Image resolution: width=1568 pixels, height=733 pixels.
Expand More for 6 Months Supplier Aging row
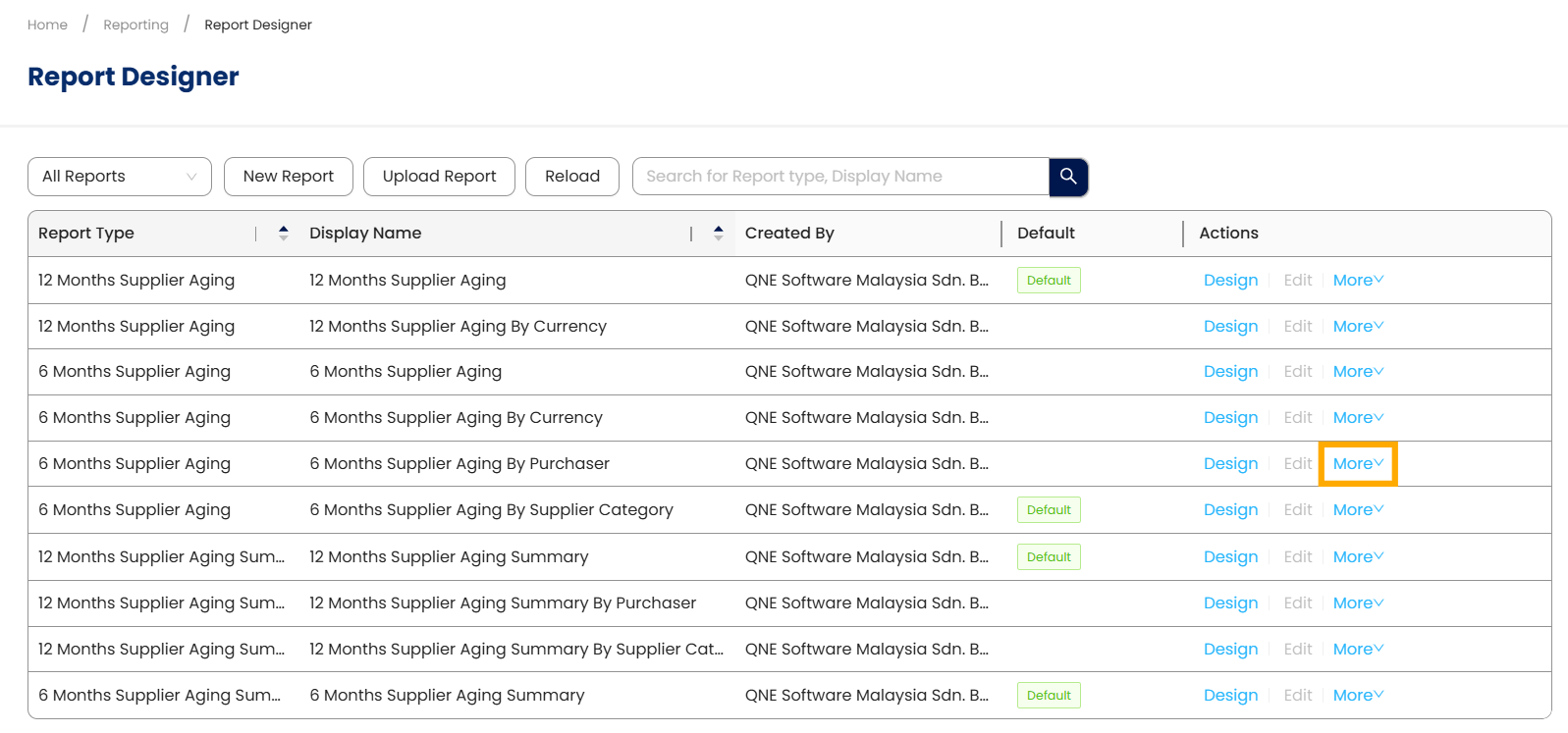point(1358,371)
